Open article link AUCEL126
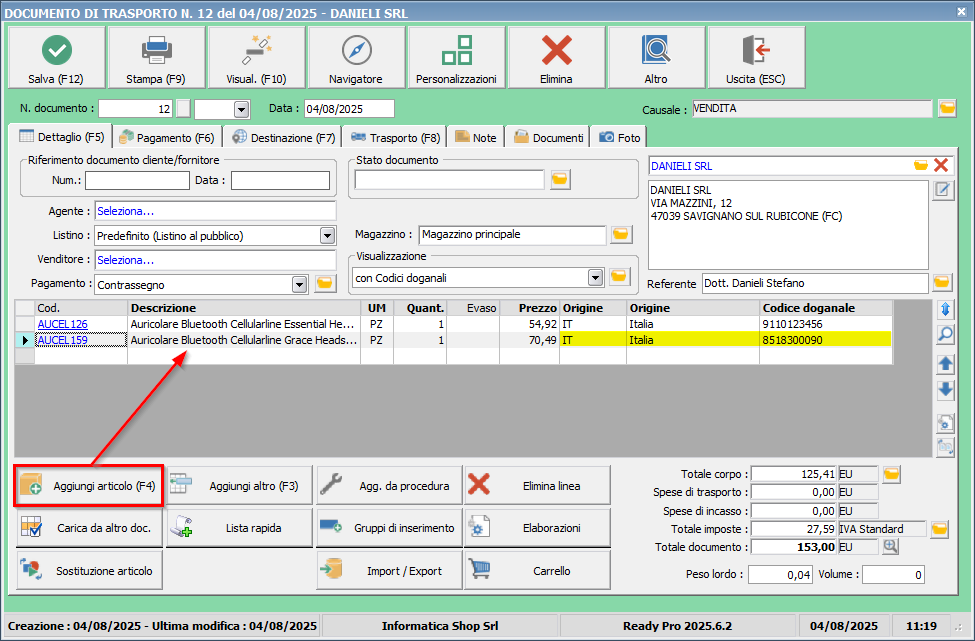Screen dimensions: 975x641 (x=62, y=324)
